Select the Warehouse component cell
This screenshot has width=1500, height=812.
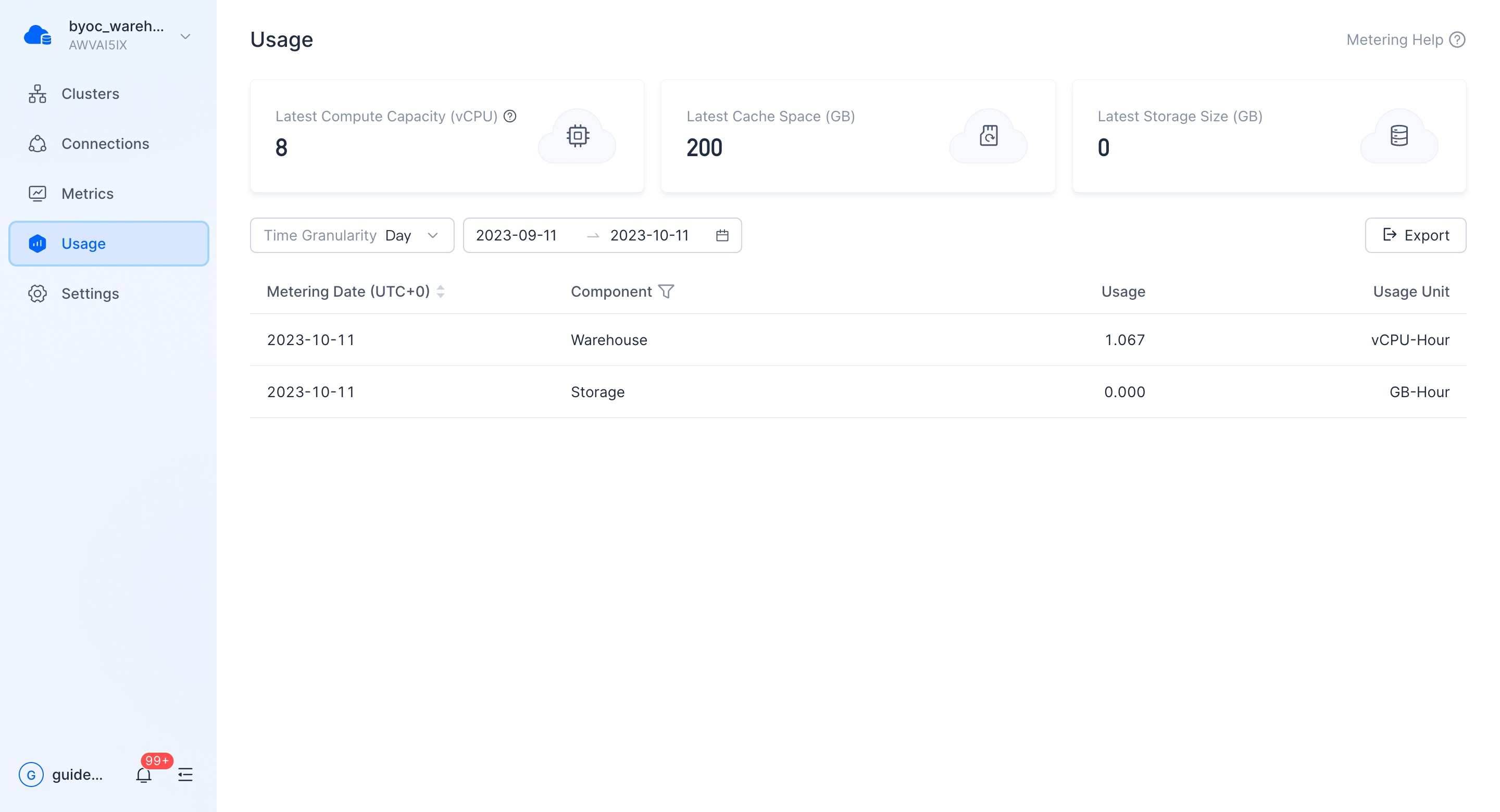608,340
